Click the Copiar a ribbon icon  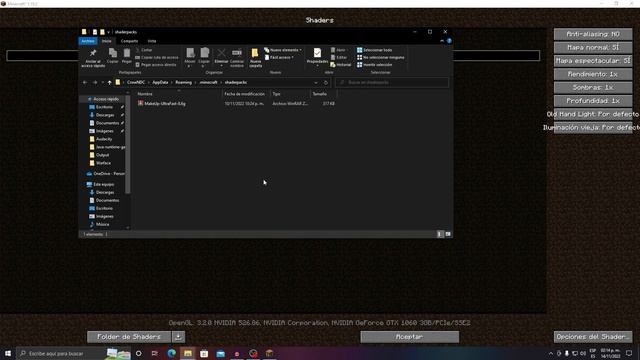[204, 57]
